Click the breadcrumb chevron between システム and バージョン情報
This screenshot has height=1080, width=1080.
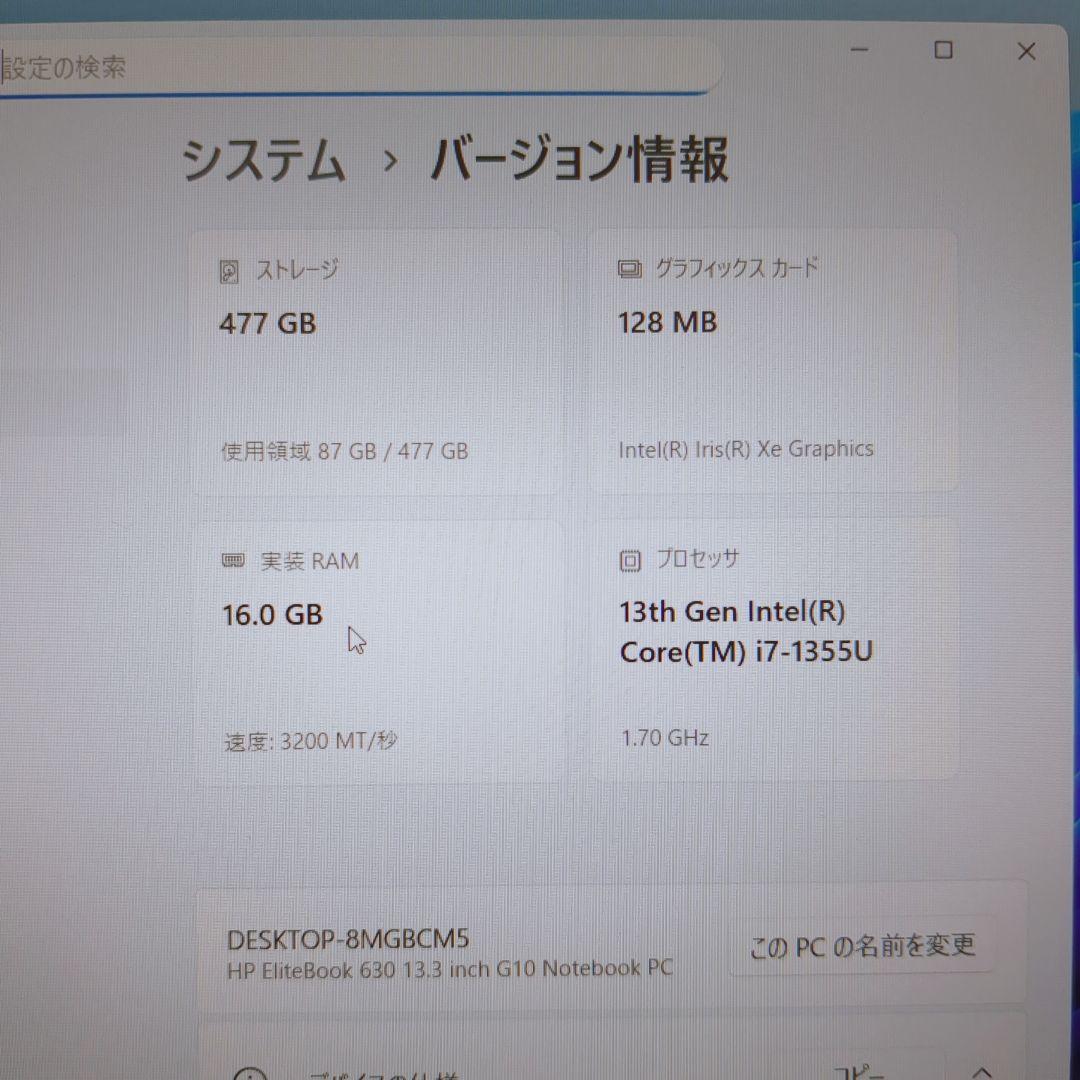click(x=392, y=160)
